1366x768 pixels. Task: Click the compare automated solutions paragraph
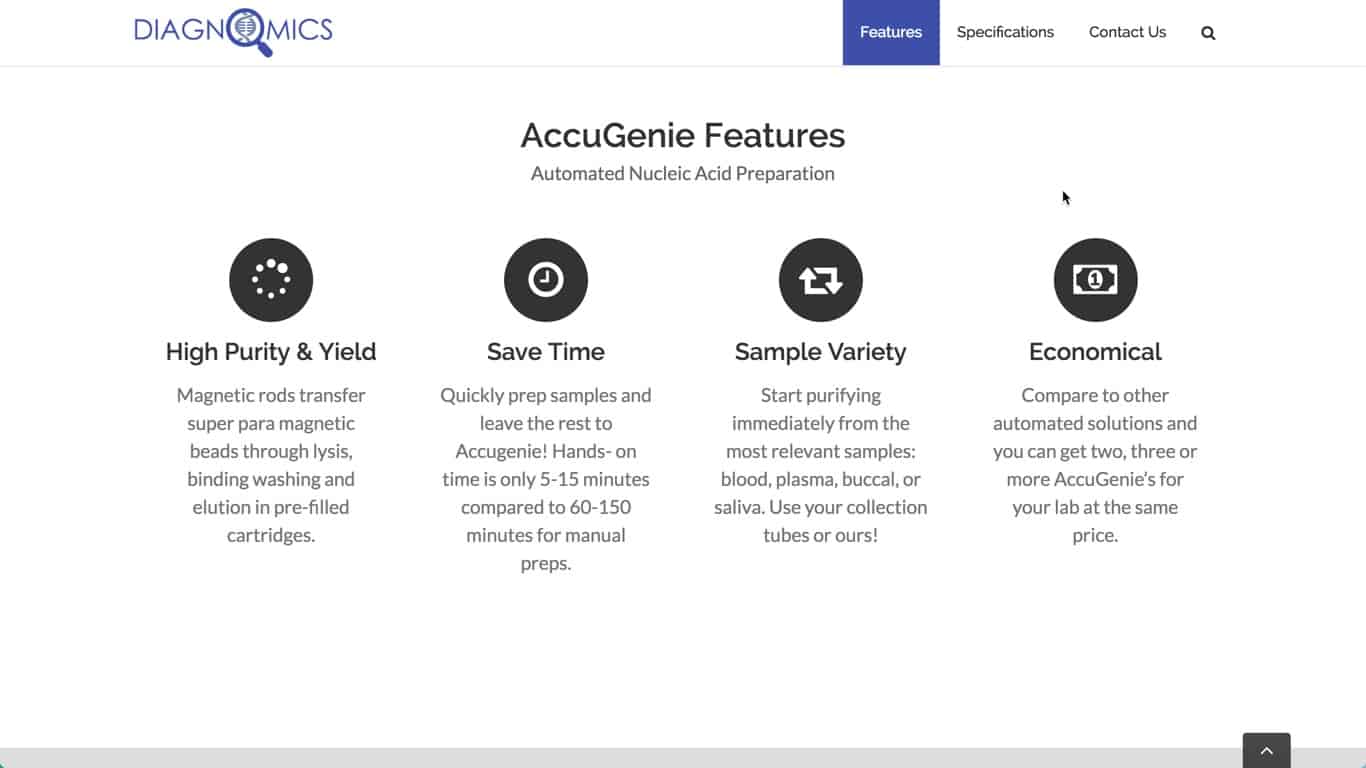click(x=1096, y=465)
